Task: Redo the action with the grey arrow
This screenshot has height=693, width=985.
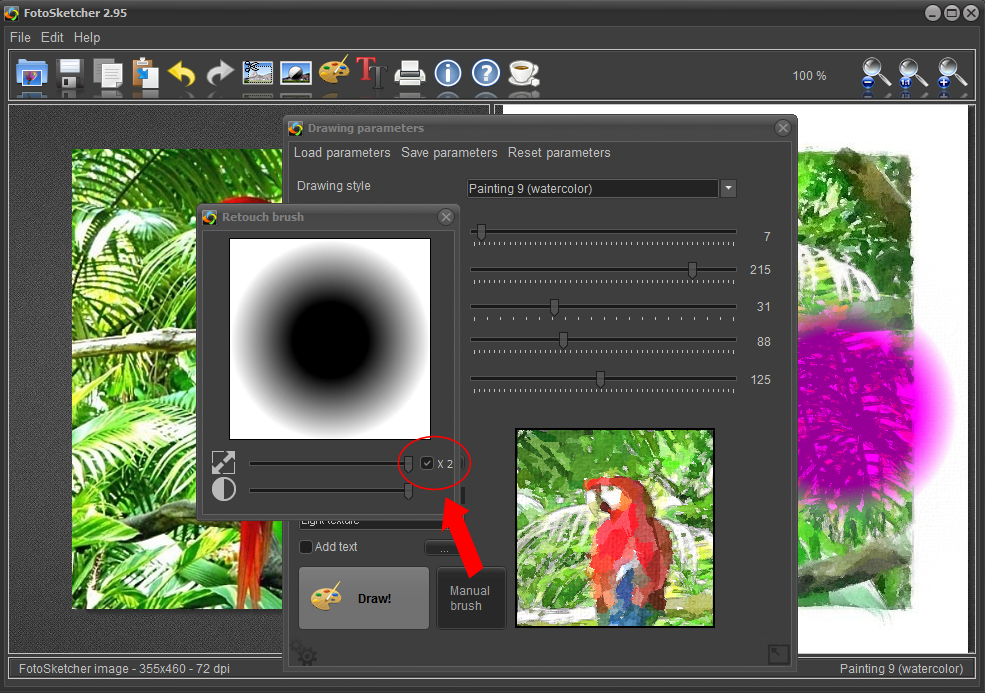Action: (220, 74)
